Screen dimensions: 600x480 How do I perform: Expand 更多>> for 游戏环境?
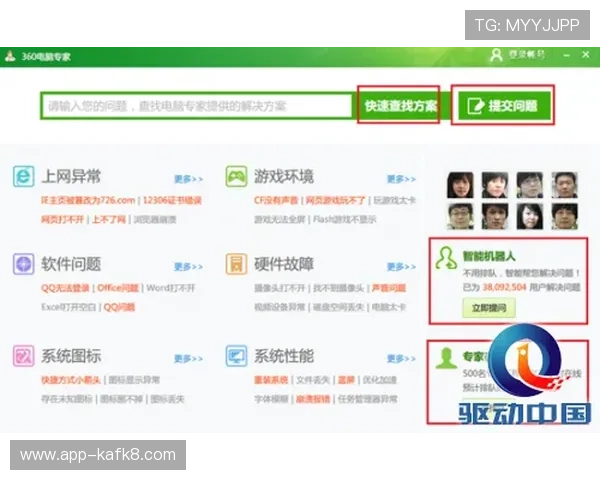(401, 179)
